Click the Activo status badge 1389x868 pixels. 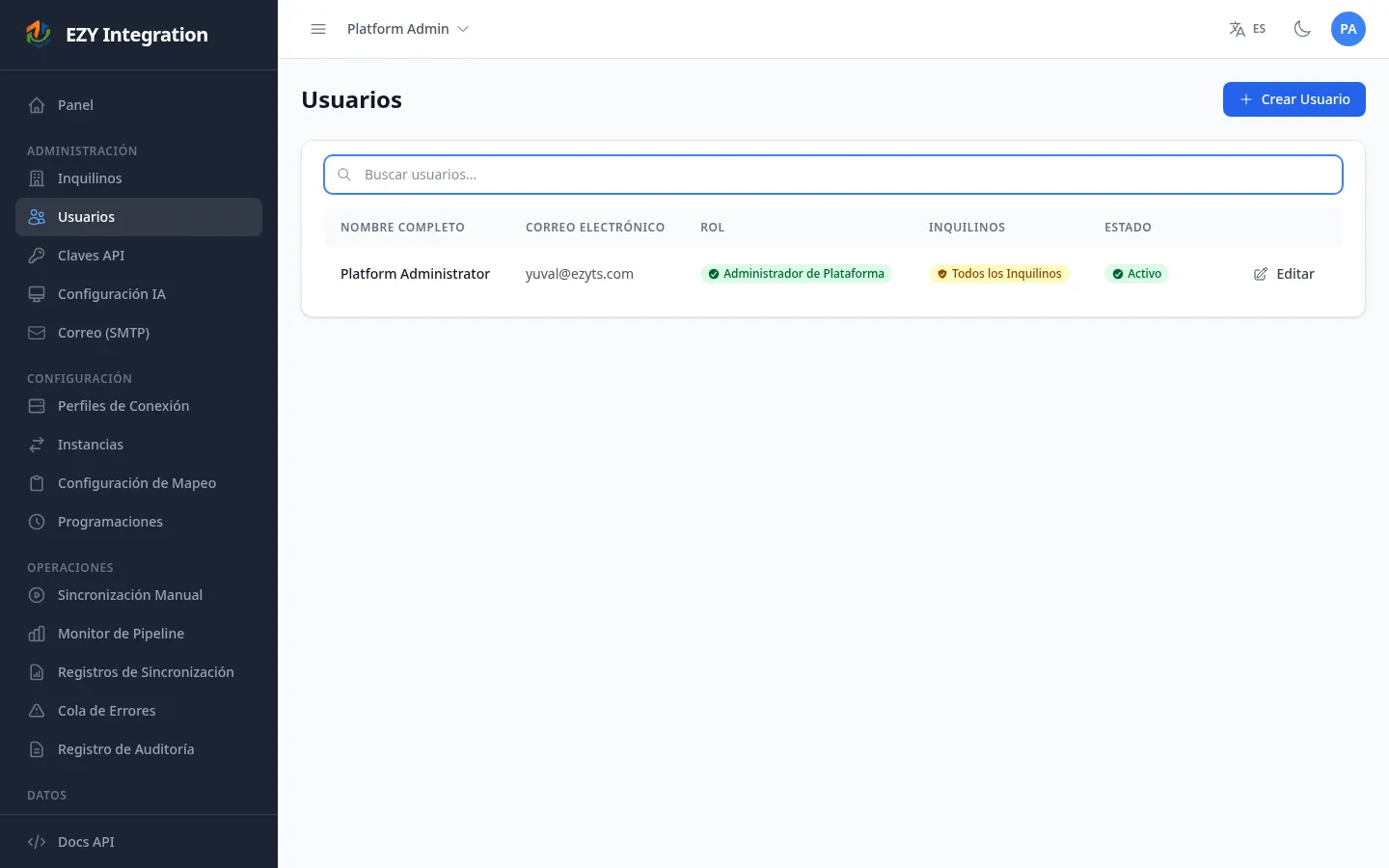pyautogui.click(x=1136, y=274)
